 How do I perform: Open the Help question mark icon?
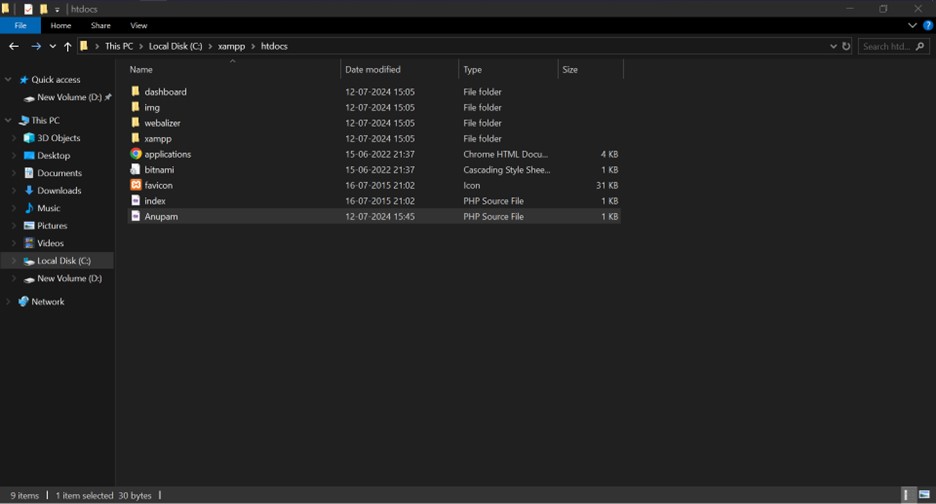click(927, 25)
